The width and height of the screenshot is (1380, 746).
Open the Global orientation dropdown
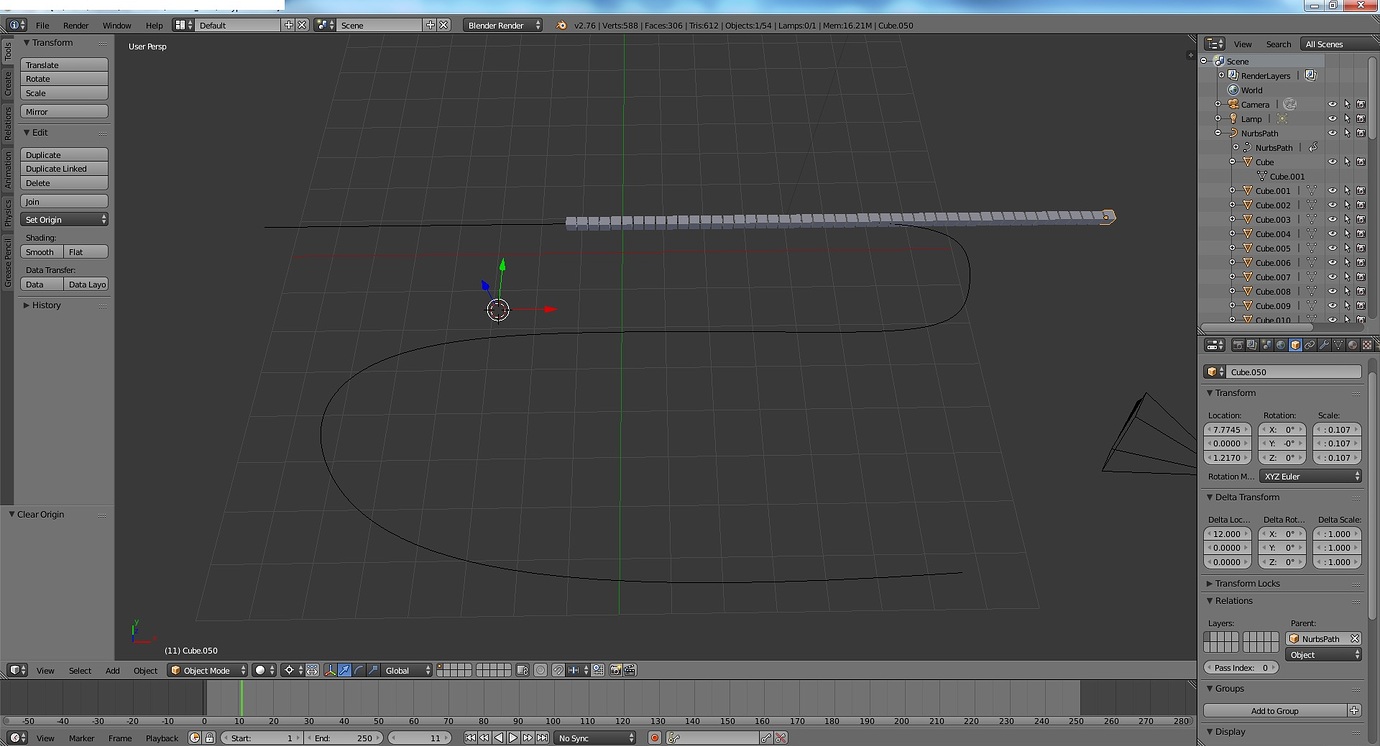407,670
